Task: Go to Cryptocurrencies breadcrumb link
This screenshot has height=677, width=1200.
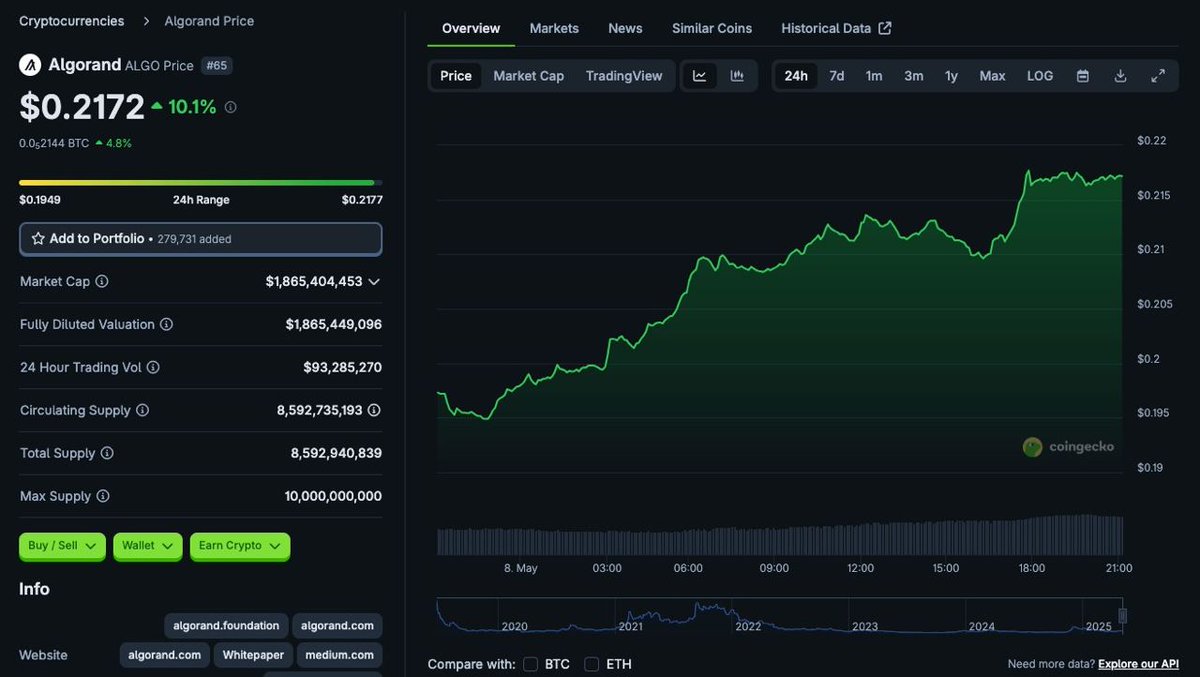Action: point(72,21)
